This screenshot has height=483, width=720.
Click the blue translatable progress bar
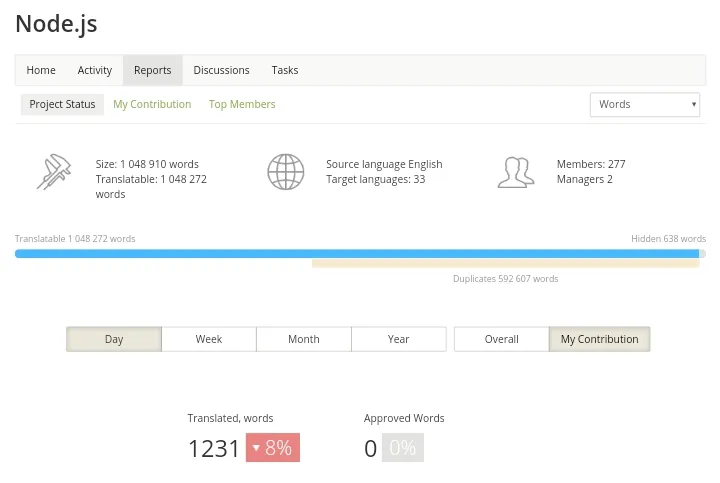tap(357, 253)
